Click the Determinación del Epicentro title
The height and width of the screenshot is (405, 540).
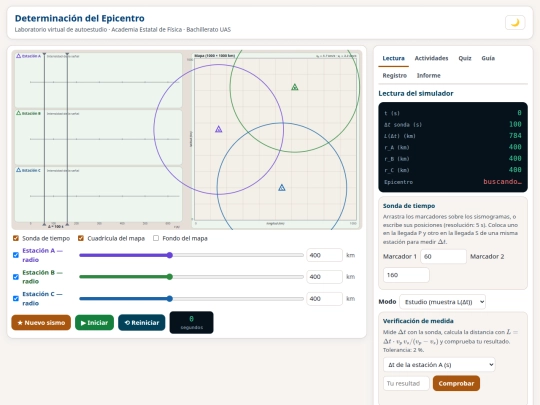click(80, 18)
